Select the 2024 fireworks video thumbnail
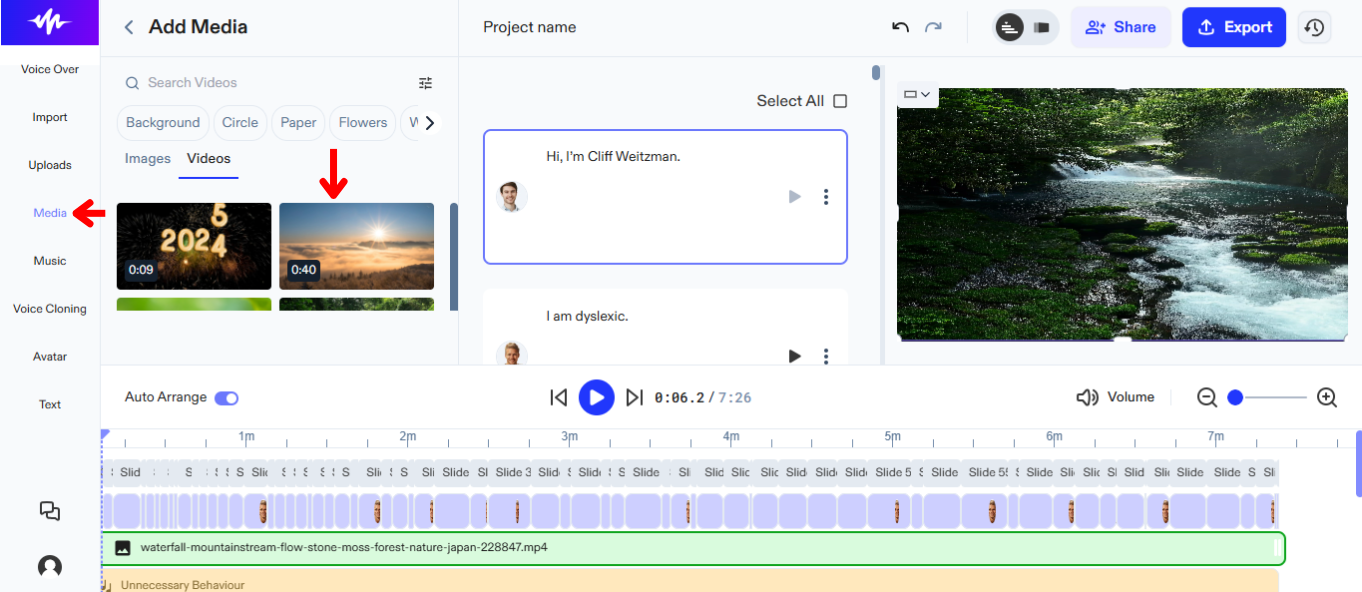Image resolution: width=1362 pixels, height=592 pixels. tap(193, 246)
